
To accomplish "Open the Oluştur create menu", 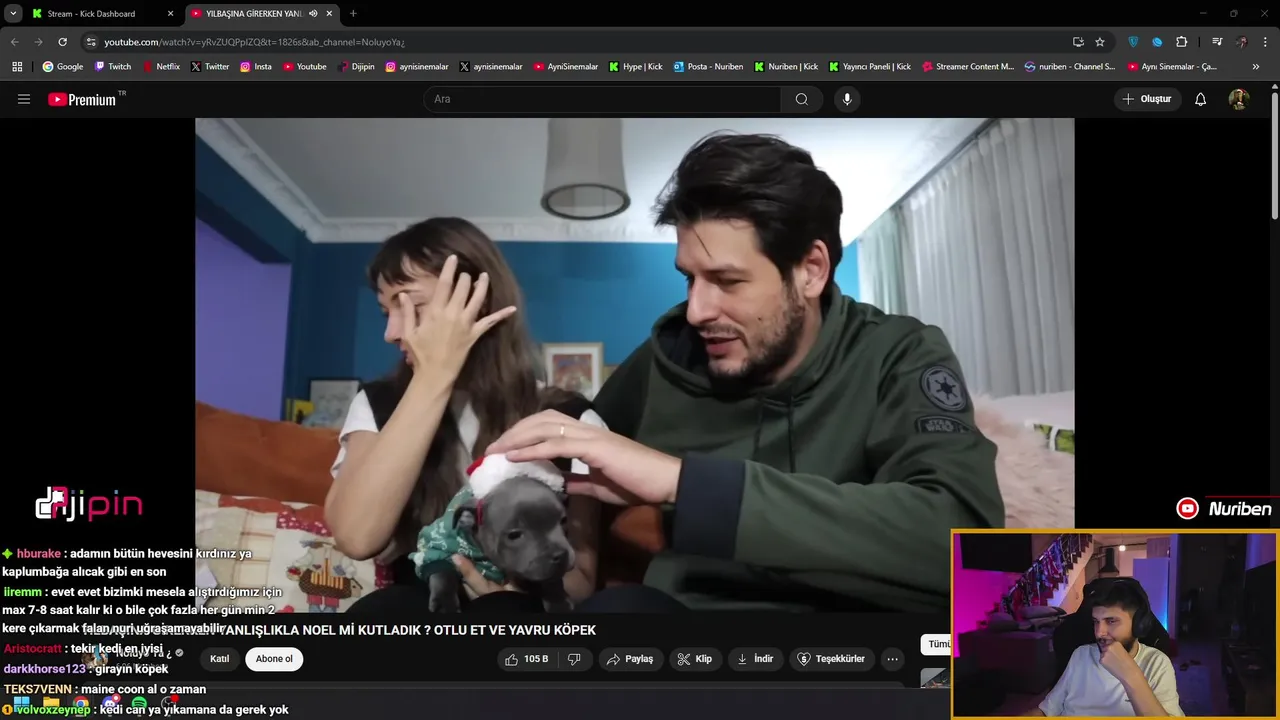I will (1147, 99).
